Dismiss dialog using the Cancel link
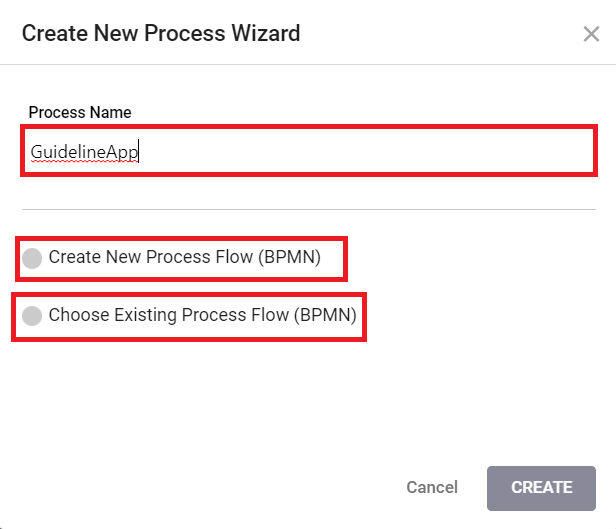Screen dimensions: 616x529 click(432, 487)
